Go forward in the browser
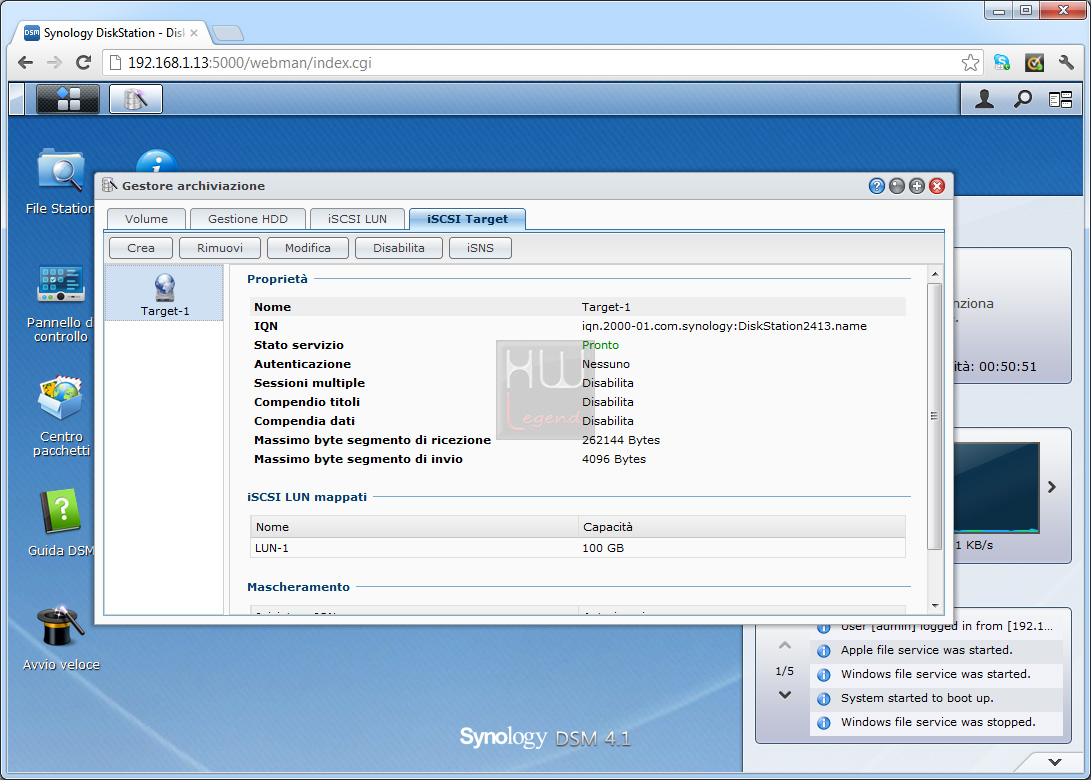 point(54,63)
